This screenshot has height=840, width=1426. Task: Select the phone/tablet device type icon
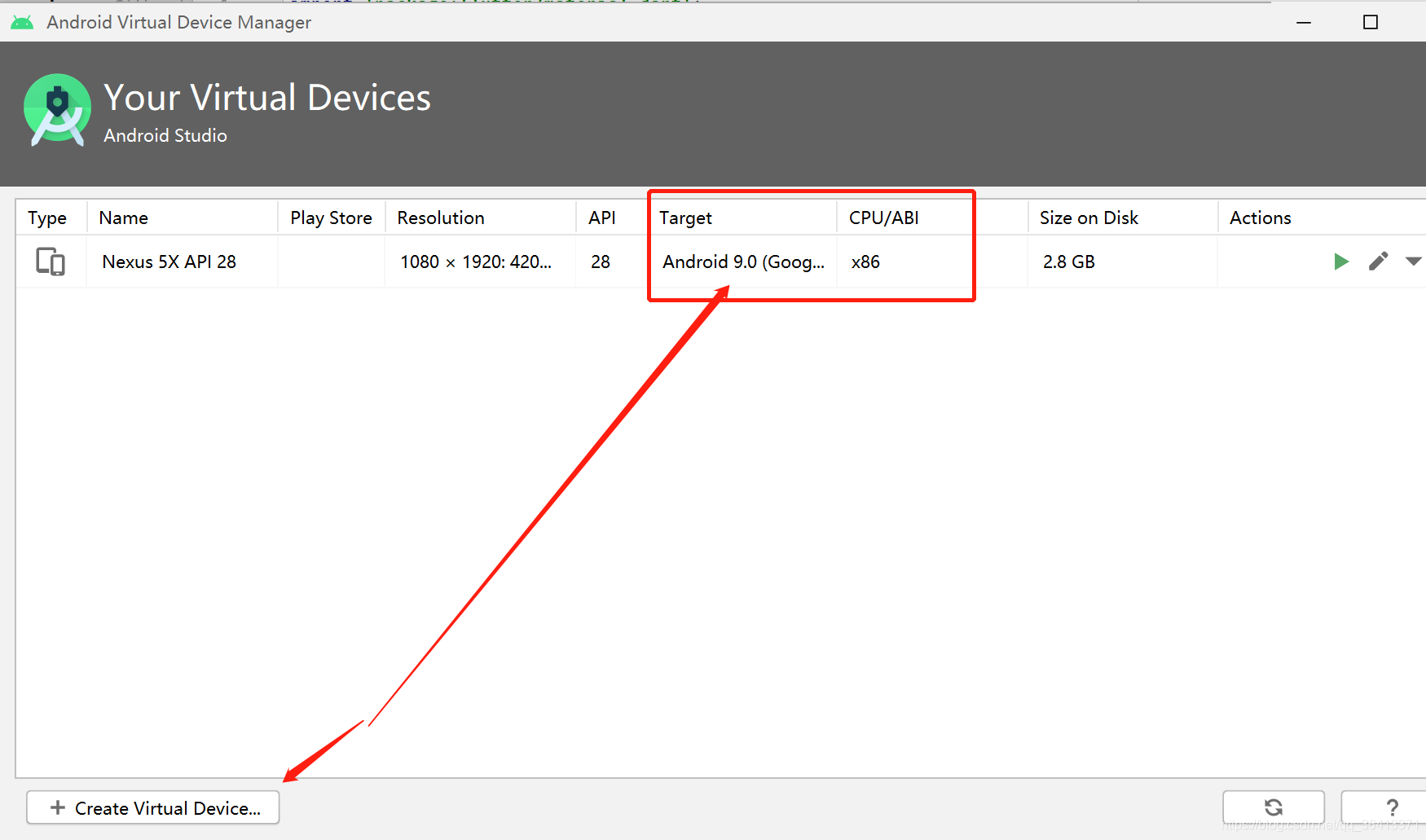click(51, 262)
